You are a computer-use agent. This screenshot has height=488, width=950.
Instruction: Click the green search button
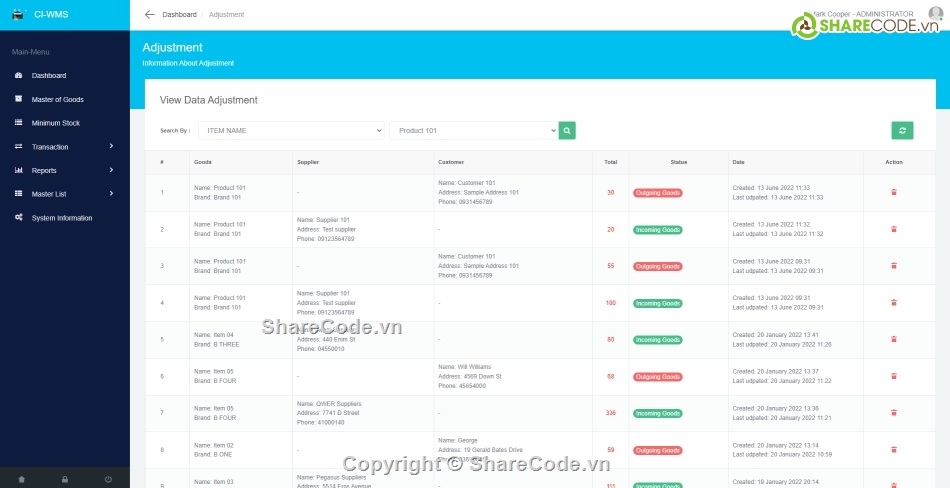[x=567, y=130]
